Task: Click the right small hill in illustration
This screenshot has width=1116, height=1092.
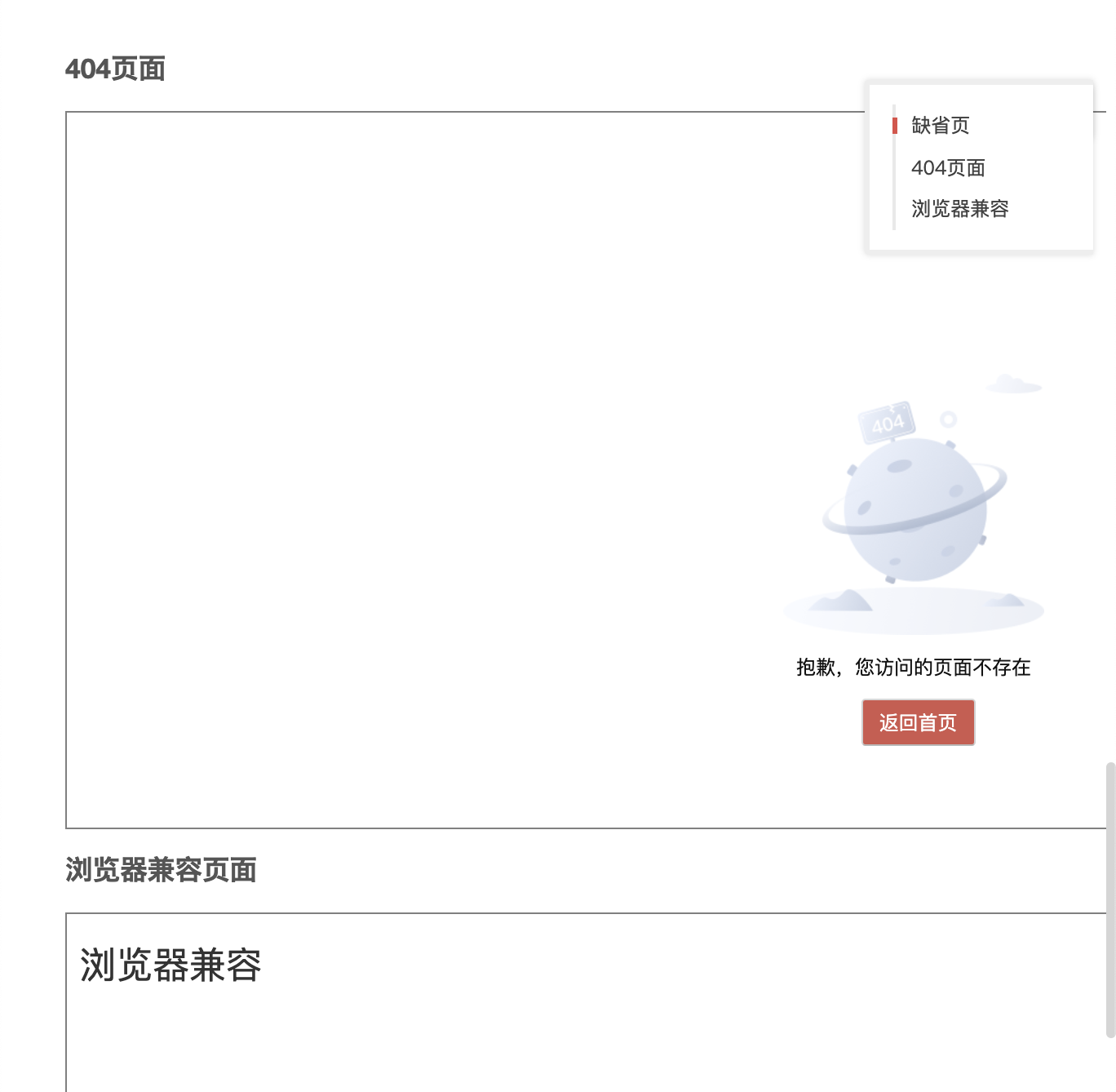Action: [1006, 600]
